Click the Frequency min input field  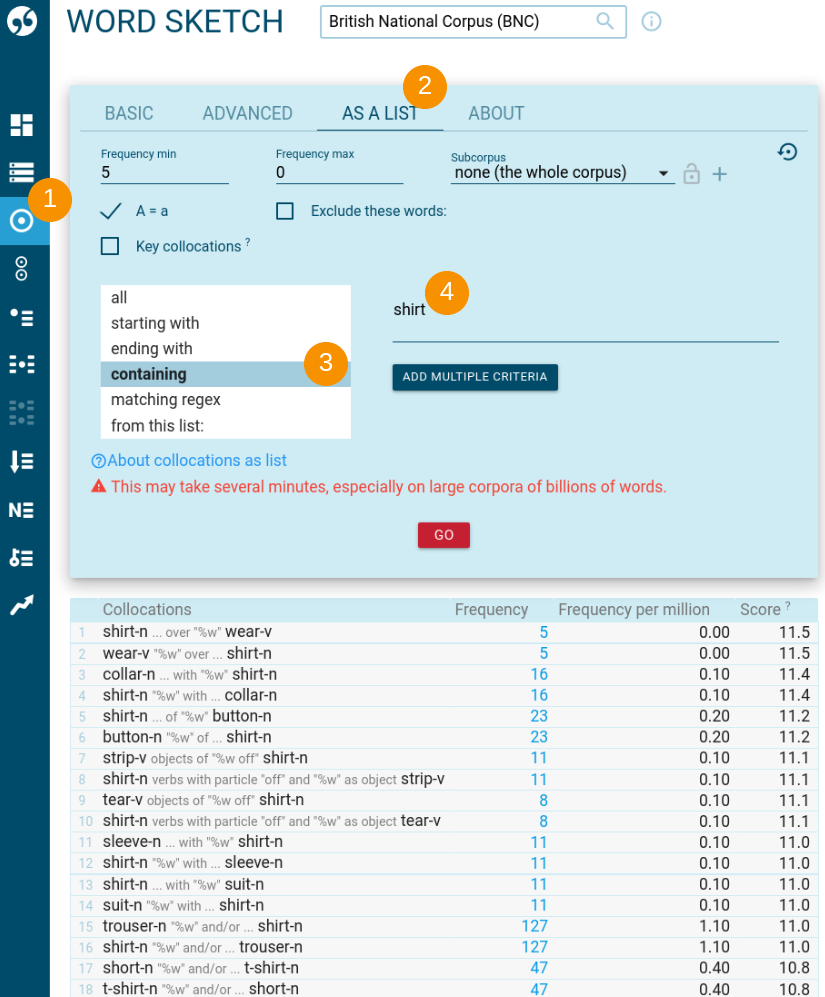(x=164, y=173)
